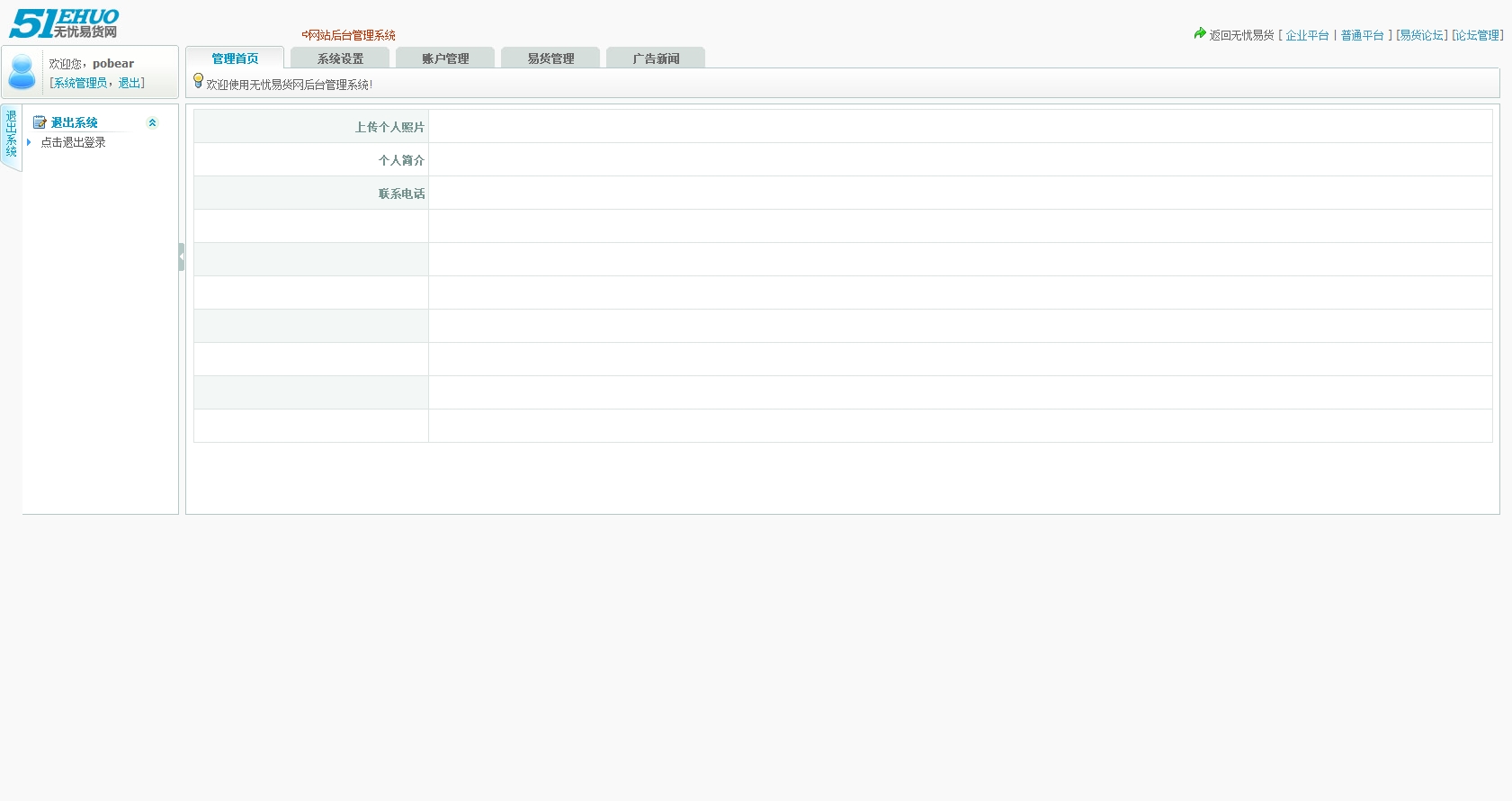The height and width of the screenshot is (801, 1512).
Task: Select the vertical 退出系统 side tab
Action: [x=11, y=135]
